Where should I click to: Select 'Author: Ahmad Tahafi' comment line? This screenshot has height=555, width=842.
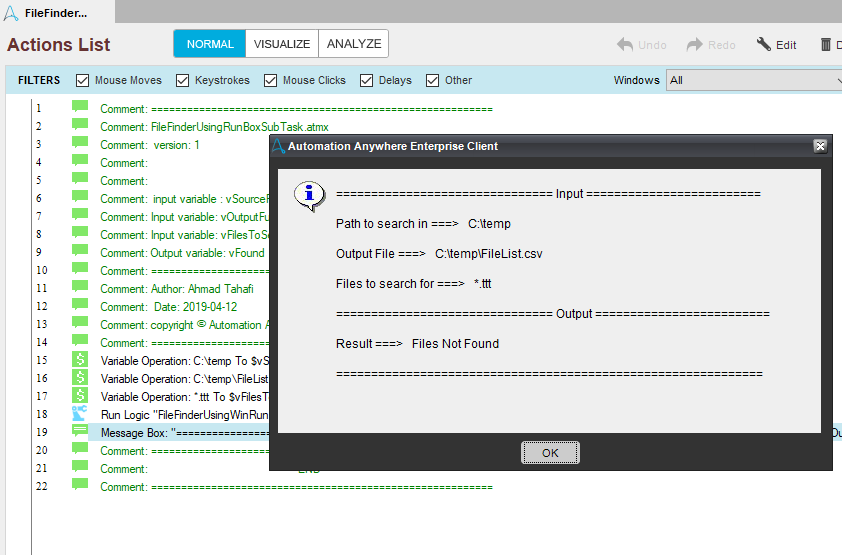coord(177,289)
